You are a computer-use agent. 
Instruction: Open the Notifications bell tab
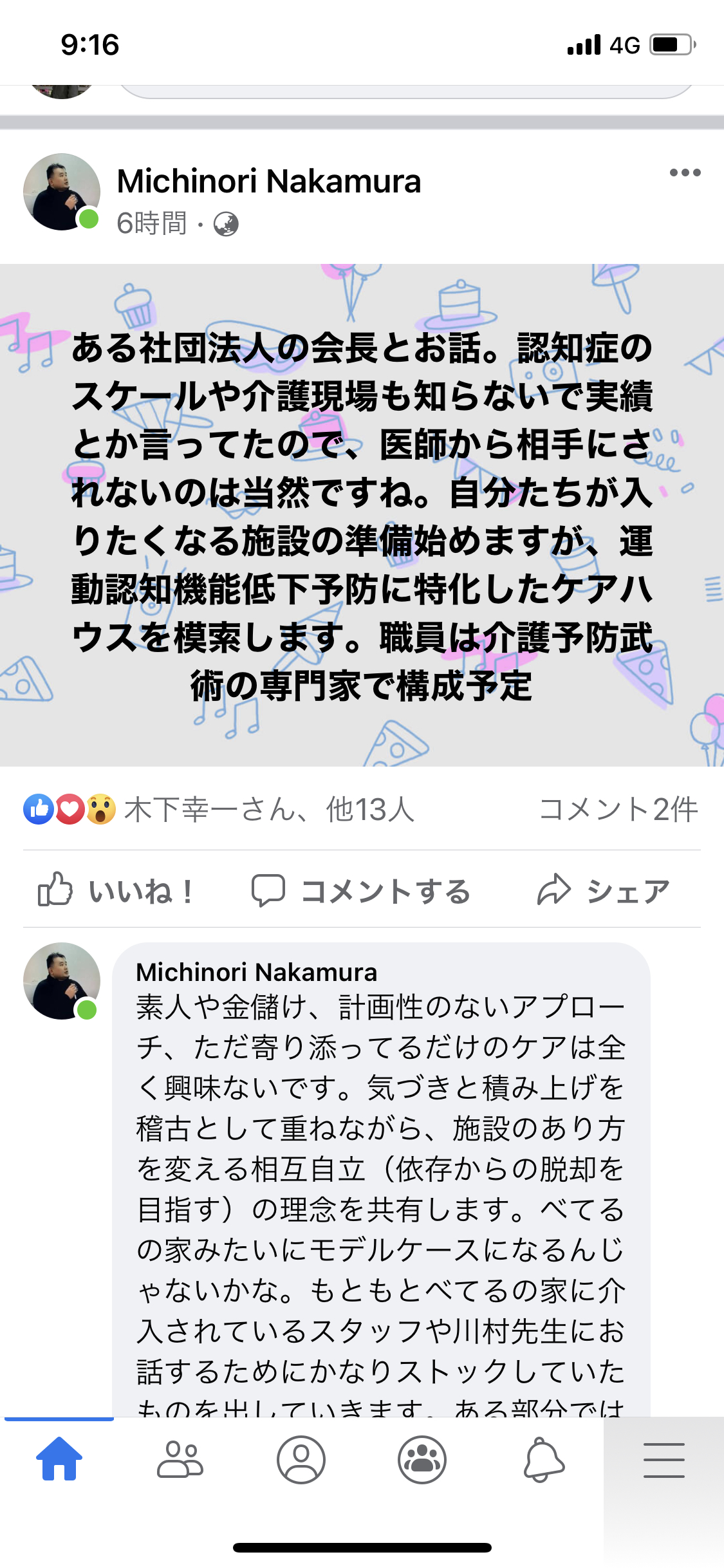tap(544, 1459)
